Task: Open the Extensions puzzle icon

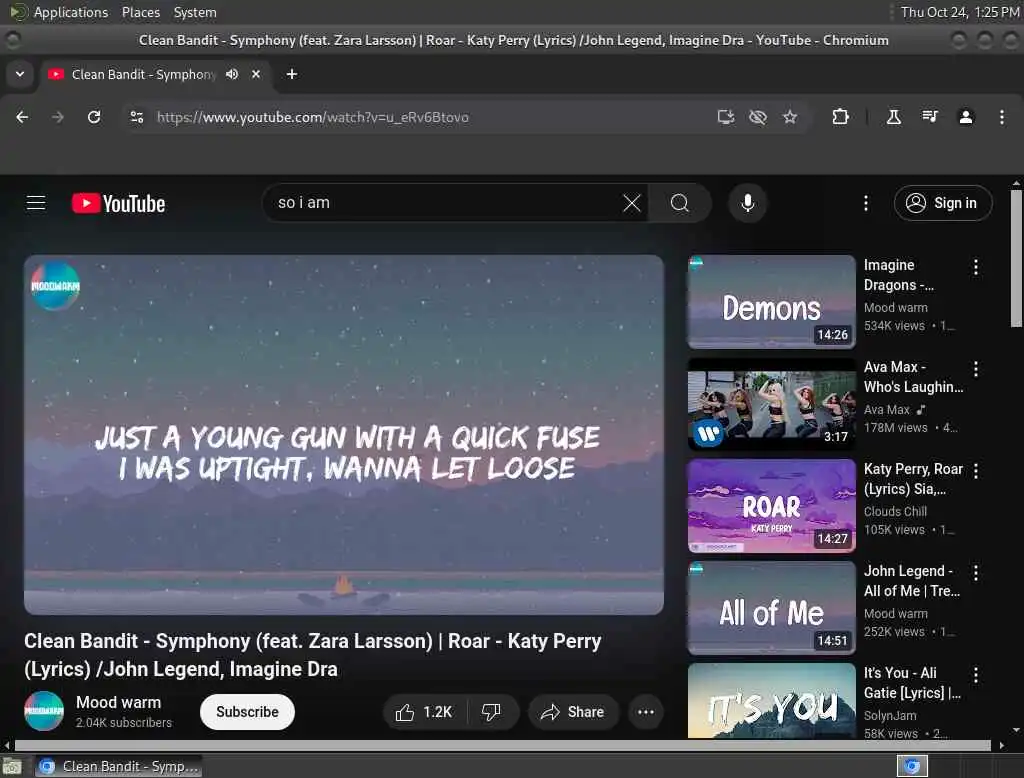Action: [840, 117]
